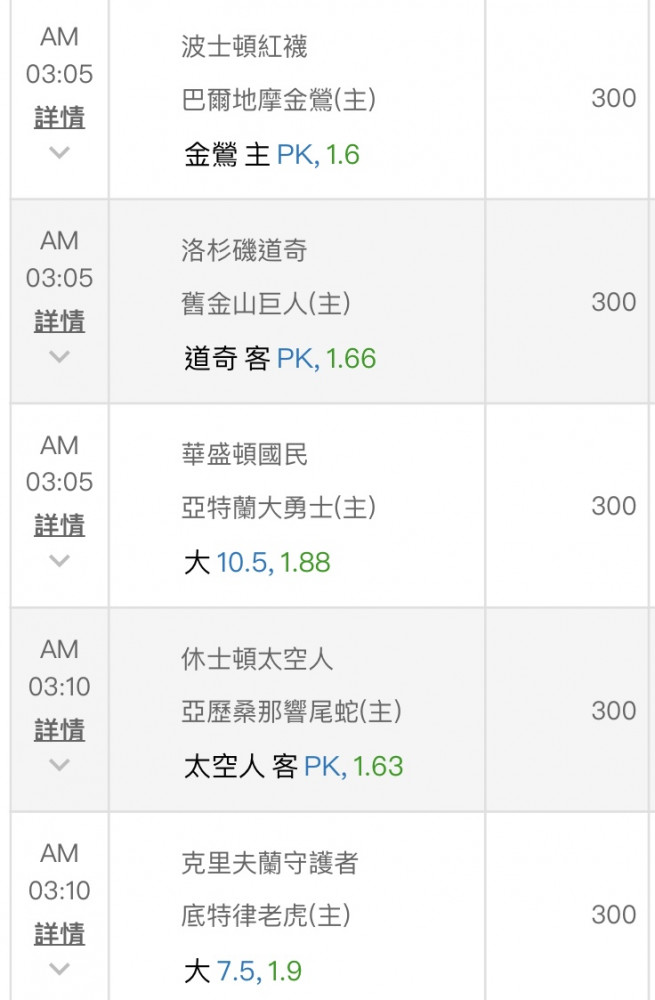The height and width of the screenshot is (1000, 655).
Task: Select bet line 金鶯 主 PK, 1.6
Action: tap(272, 155)
